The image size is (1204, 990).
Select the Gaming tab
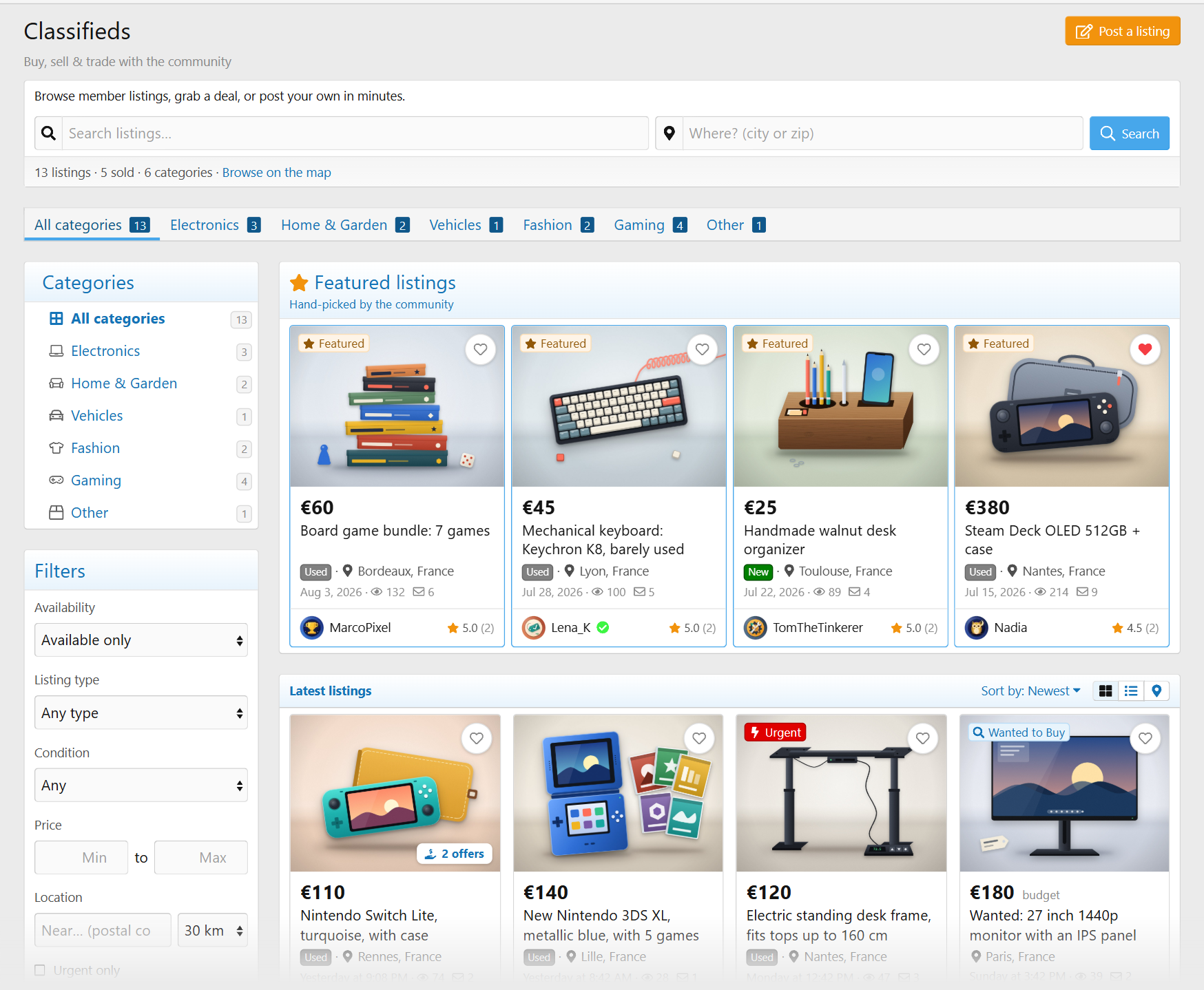[x=650, y=225]
